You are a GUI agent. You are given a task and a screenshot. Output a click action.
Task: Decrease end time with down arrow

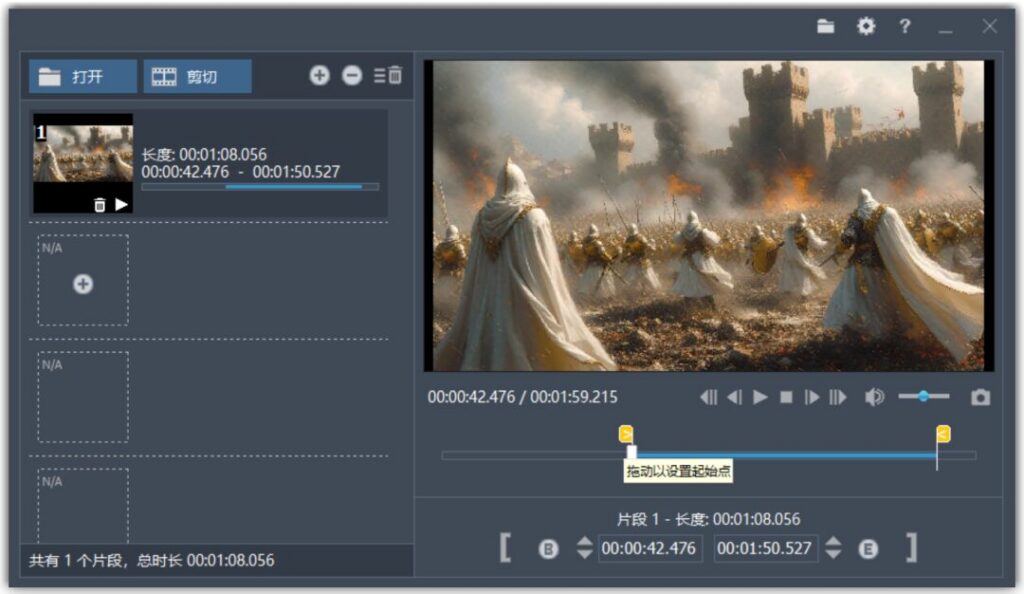(833, 554)
